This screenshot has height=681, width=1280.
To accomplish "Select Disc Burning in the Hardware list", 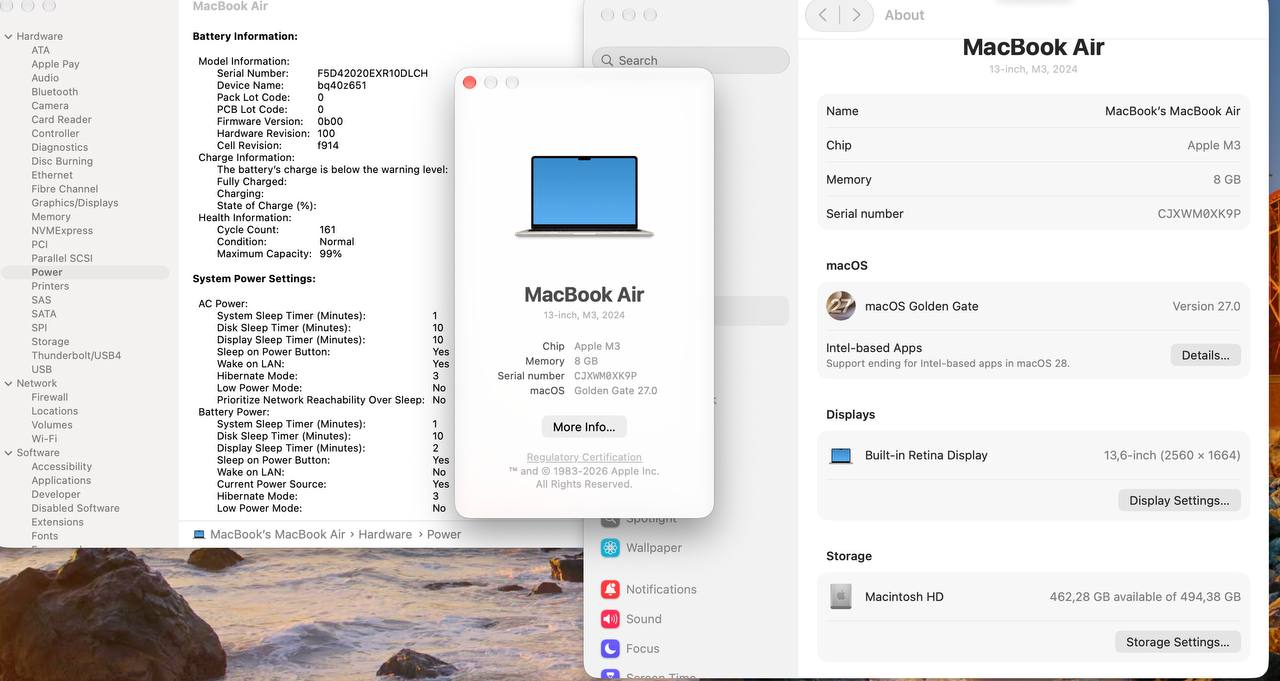I will (62, 161).
